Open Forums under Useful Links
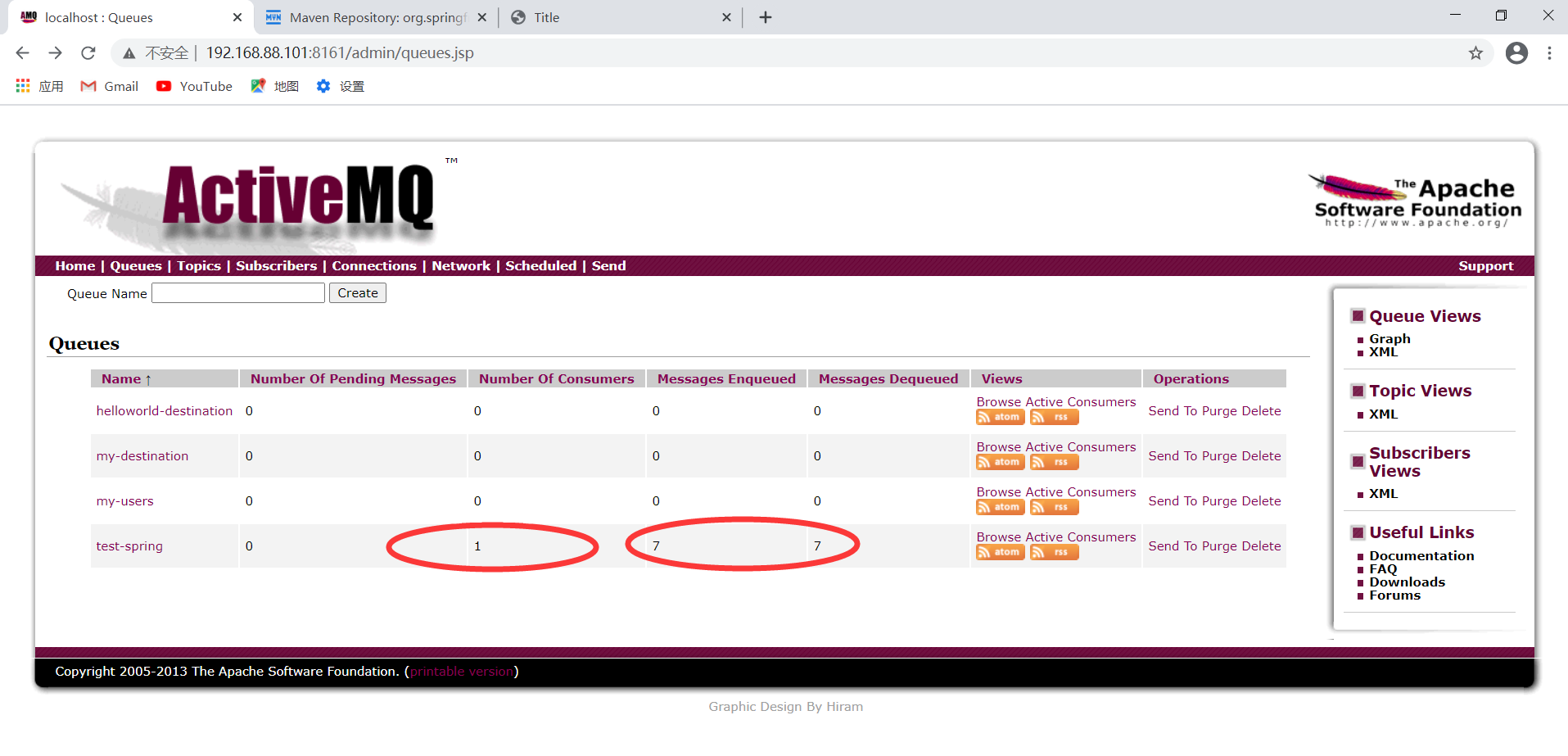 tap(1394, 595)
